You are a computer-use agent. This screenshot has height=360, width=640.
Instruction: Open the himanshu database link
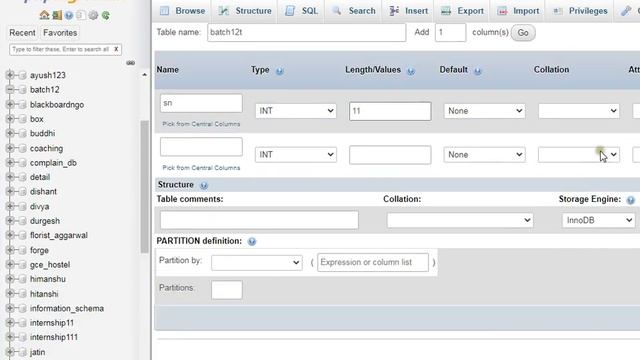click(48, 279)
